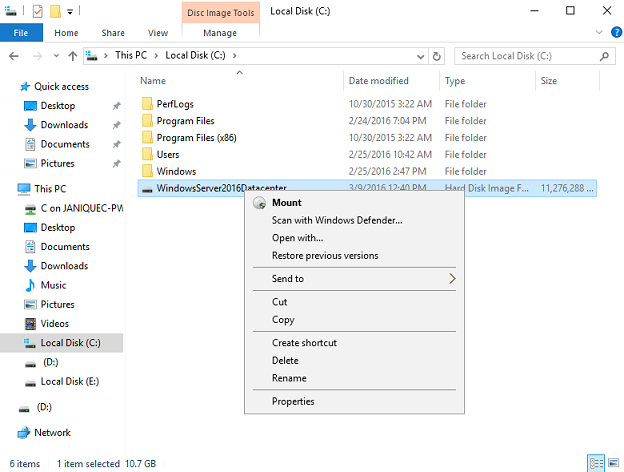Open pinned Documents under Quick access
Screen dimensions: 624x472
click(65, 144)
